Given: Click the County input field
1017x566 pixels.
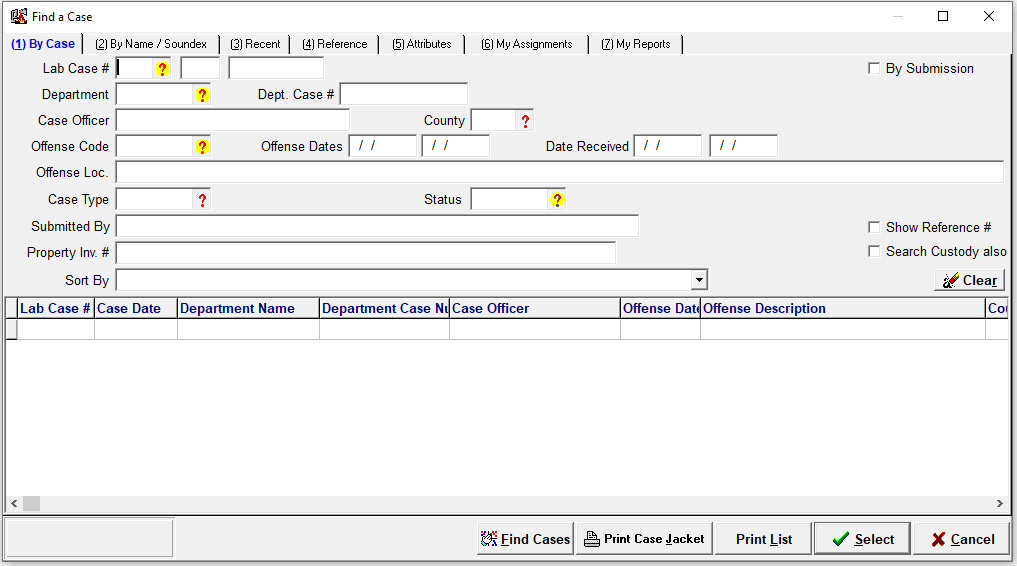Looking at the screenshot, I should [x=494, y=120].
